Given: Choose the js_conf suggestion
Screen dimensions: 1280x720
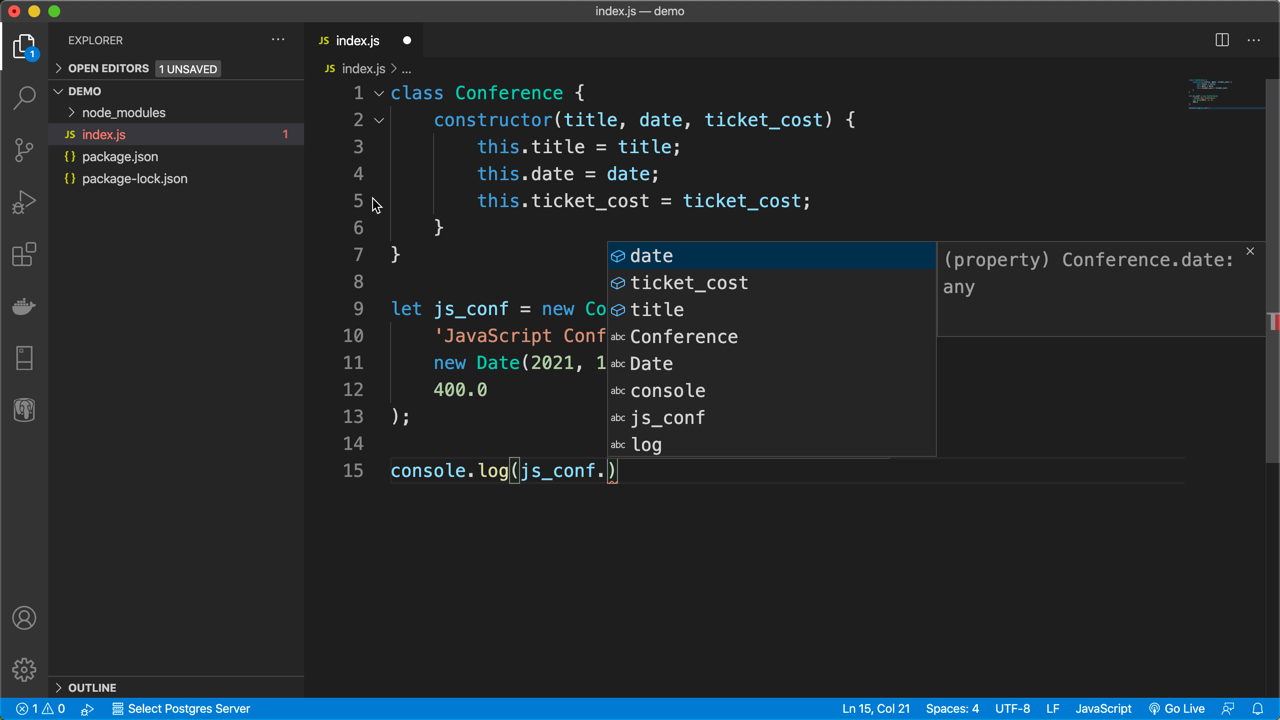Looking at the screenshot, I should (771, 418).
